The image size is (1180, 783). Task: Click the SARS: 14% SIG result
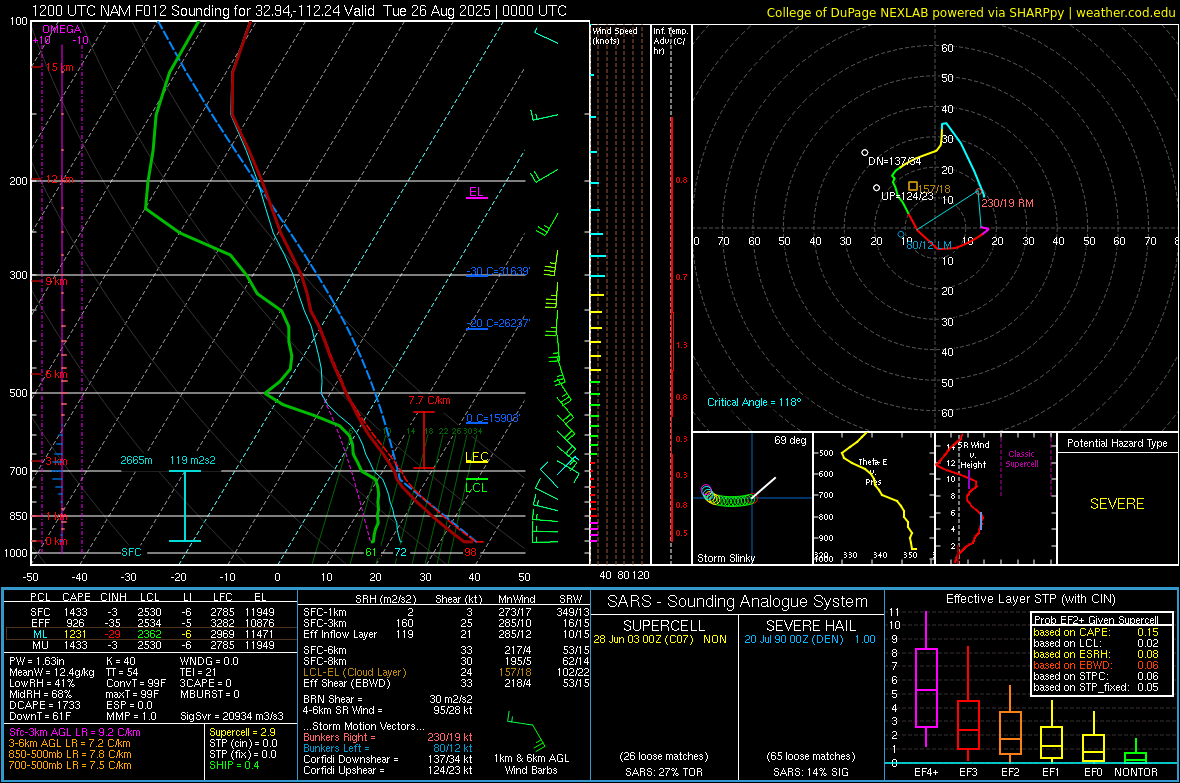tap(810, 772)
